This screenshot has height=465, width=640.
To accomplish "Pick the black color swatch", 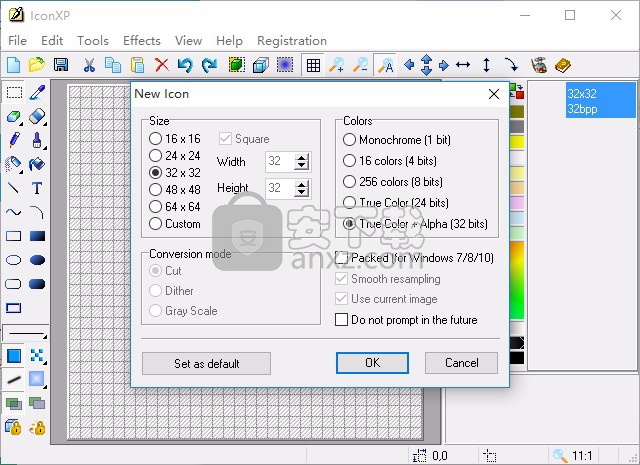I will click(x=517, y=358).
